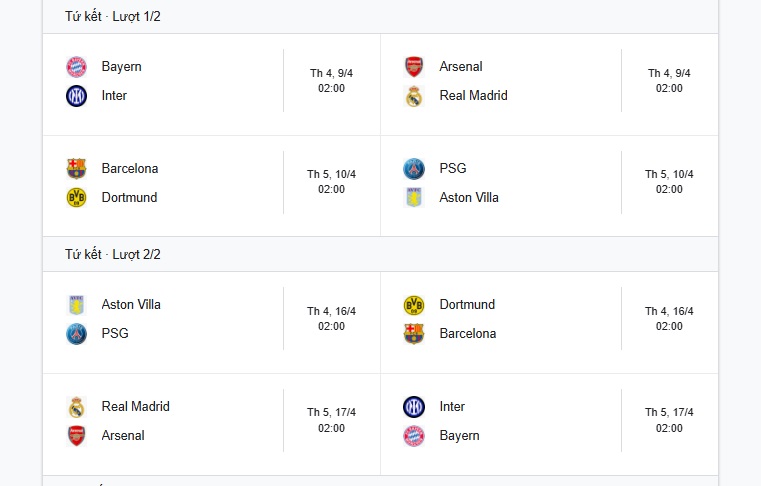Click the Arsenal crest in the 9/4 match
This screenshot has width=761, height=486.
point(414,67)
